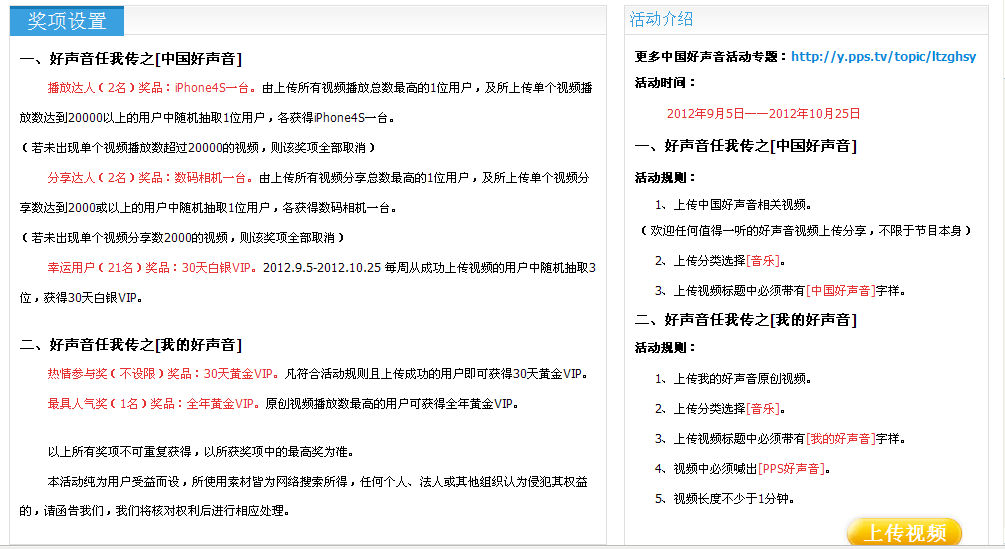Click rule 1、上传我的好声音原创视频

[734, 379]
